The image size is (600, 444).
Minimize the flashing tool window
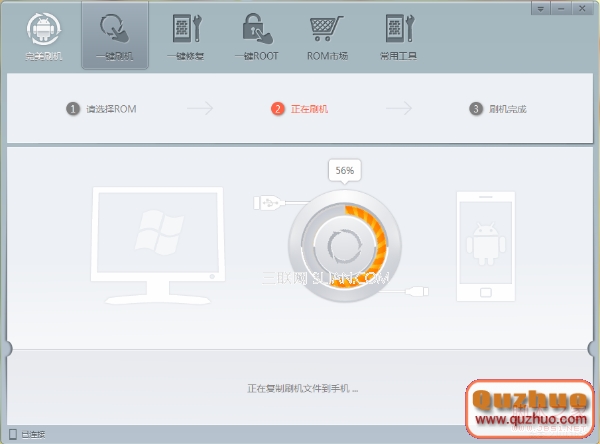pos(561,9)
